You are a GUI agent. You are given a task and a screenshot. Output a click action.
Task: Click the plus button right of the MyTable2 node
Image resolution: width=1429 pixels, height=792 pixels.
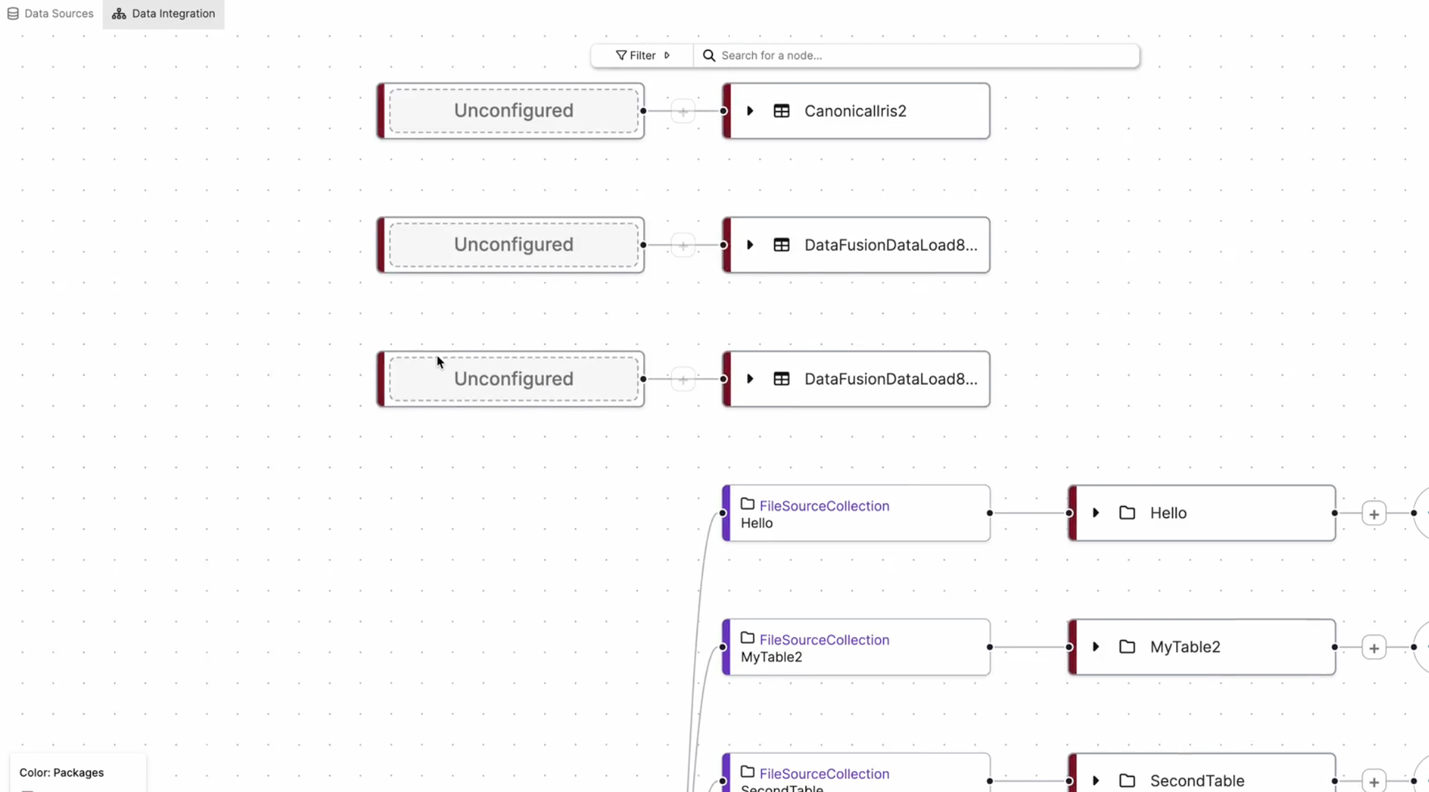[x=1374, y=648]
